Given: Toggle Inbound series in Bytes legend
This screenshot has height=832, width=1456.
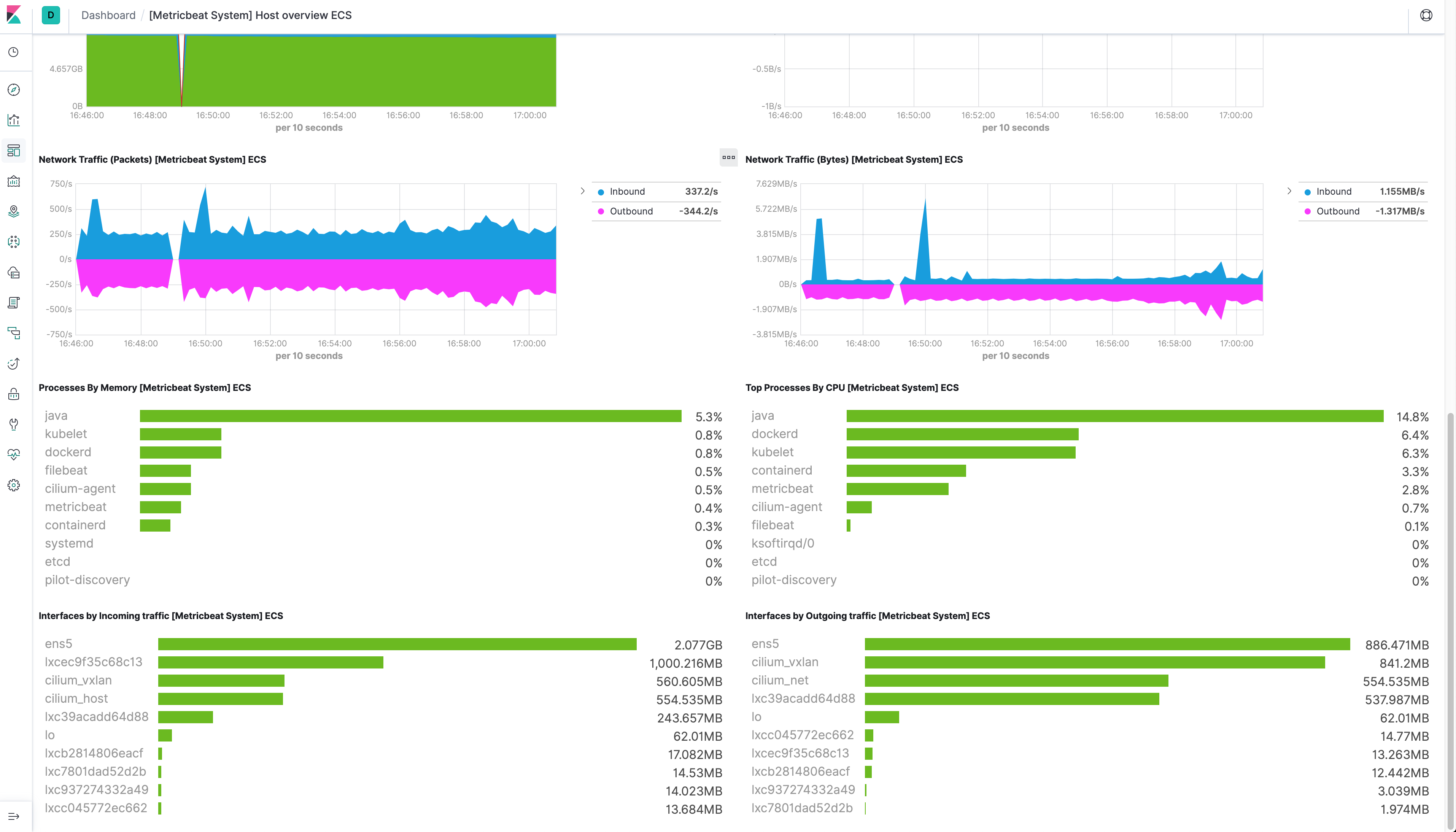Looking at the screenshot, I should (1334, 191).
